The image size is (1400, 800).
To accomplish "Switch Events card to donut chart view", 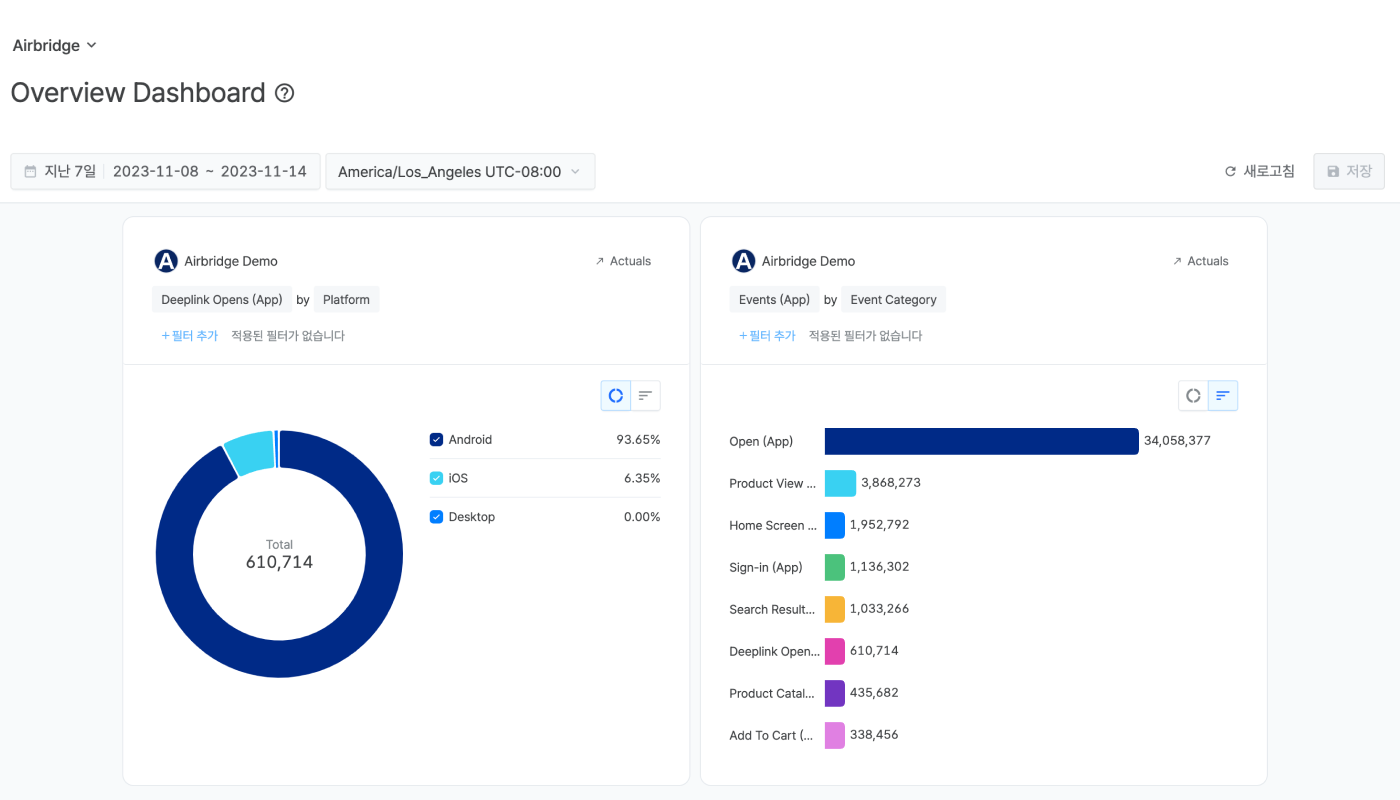I will click(1193, 396).
